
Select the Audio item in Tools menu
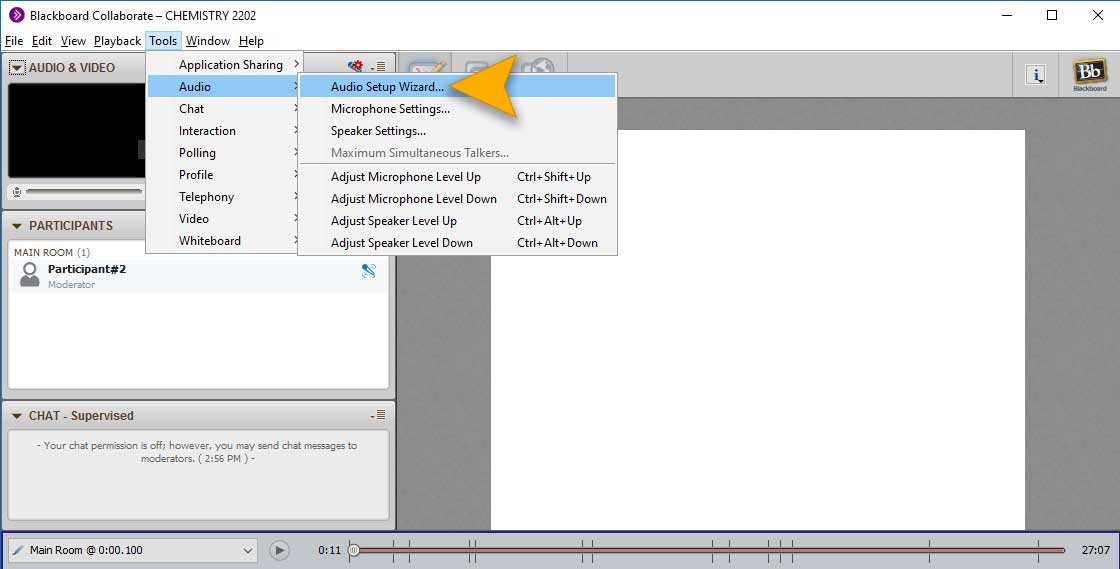[x=224, y=86]
